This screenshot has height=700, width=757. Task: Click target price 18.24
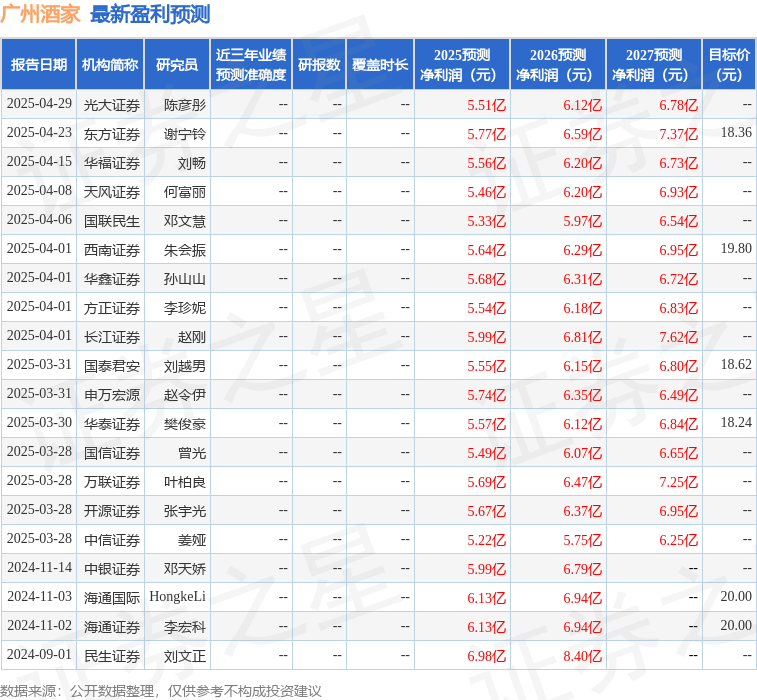pyautogui.click(x=736, y=422)
